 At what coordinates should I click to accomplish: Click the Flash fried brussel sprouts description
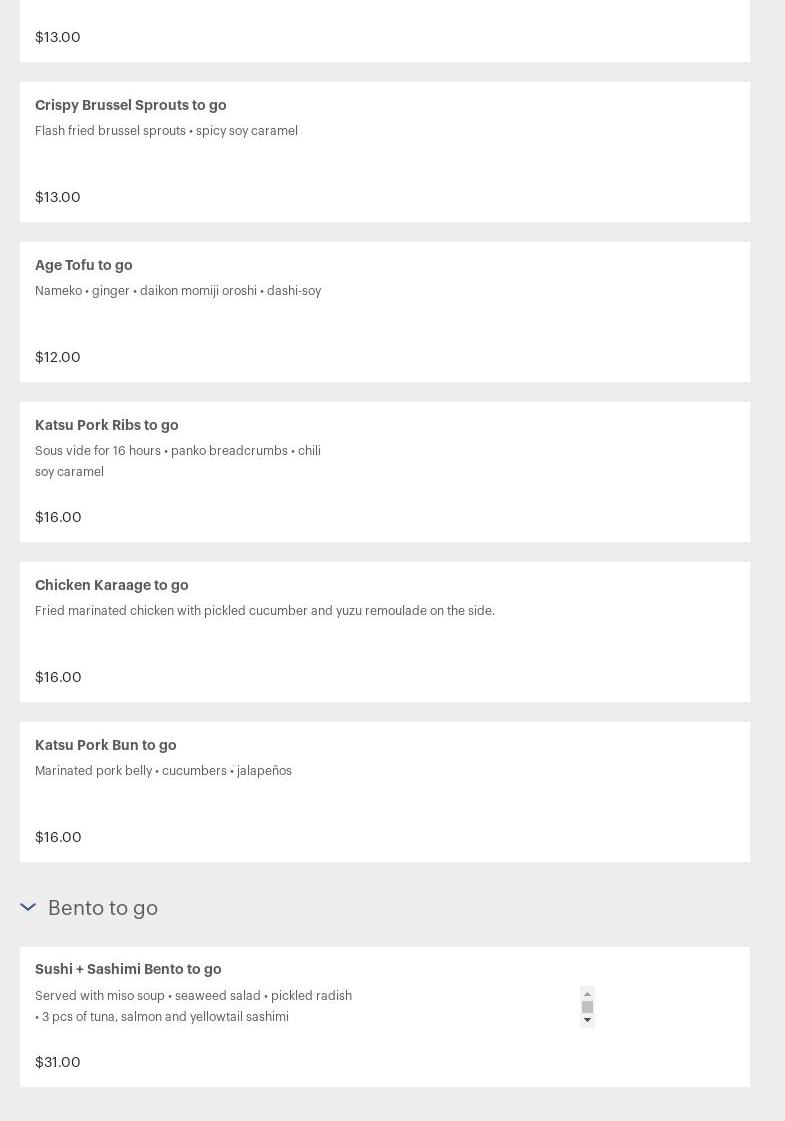pos(166,131)
